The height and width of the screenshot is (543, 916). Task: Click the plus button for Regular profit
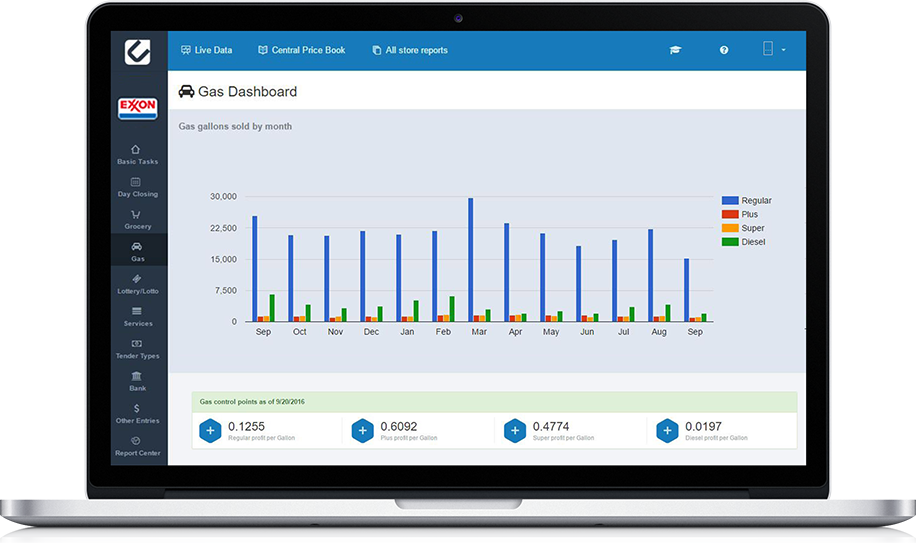point(210,431)
